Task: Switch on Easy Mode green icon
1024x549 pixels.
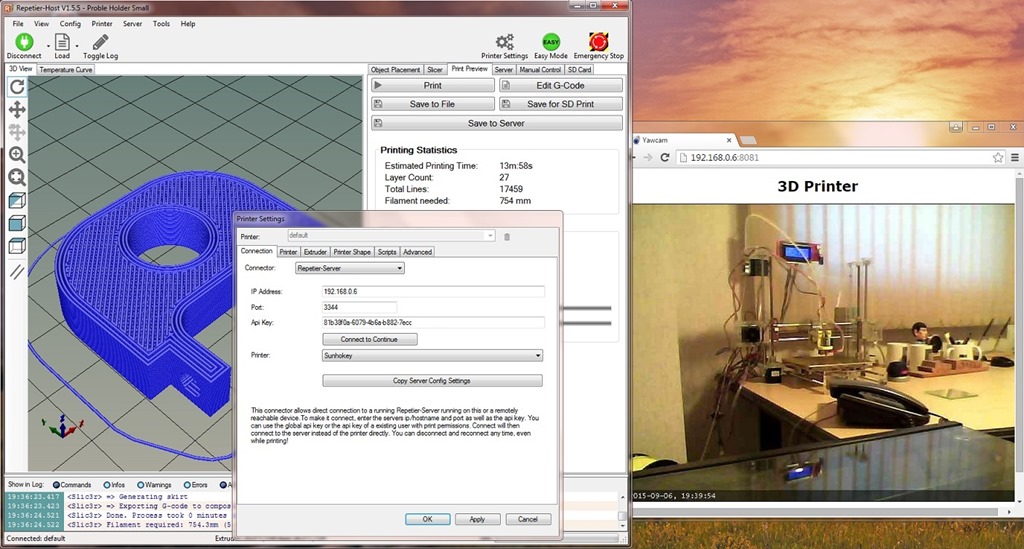Action: pyautogui.click(x=550, y=42)
